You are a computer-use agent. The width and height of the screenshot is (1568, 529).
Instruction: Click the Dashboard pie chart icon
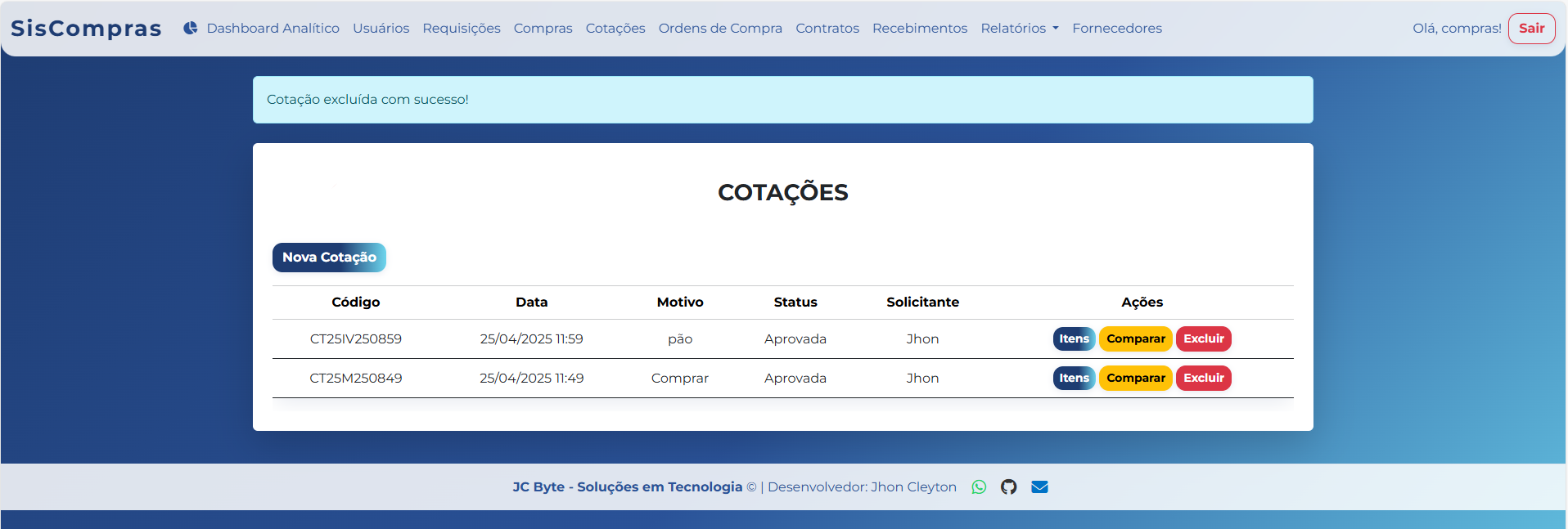[191, 28]
